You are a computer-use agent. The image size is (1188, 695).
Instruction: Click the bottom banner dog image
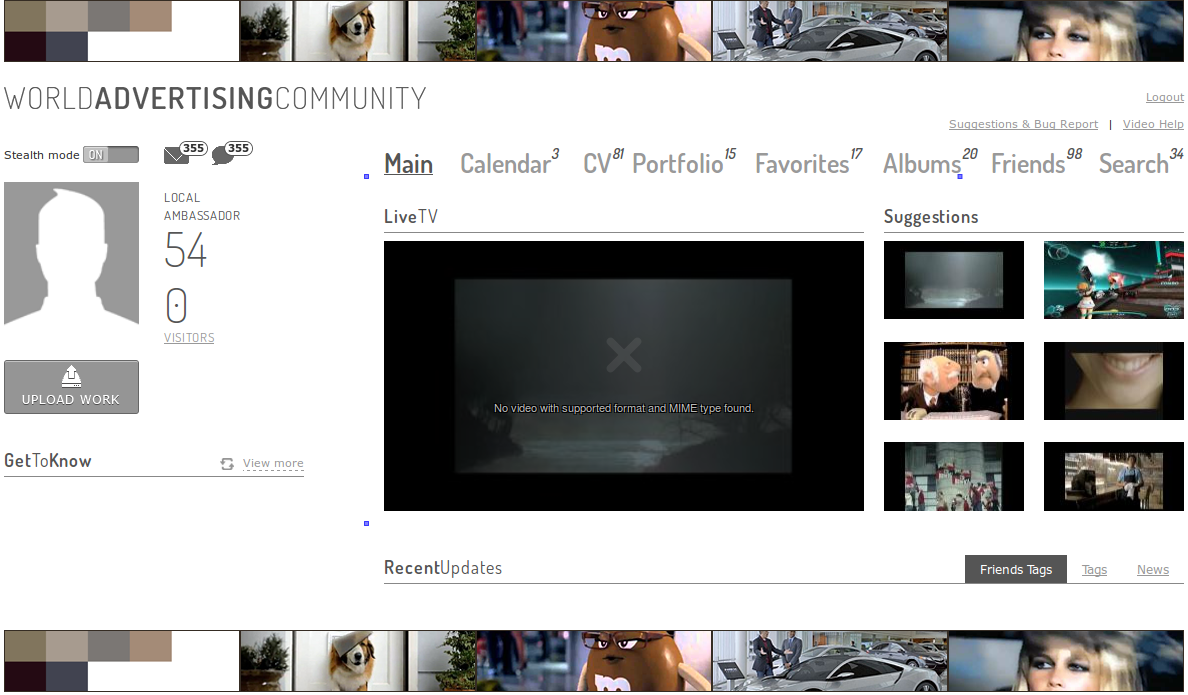[358, 660]
